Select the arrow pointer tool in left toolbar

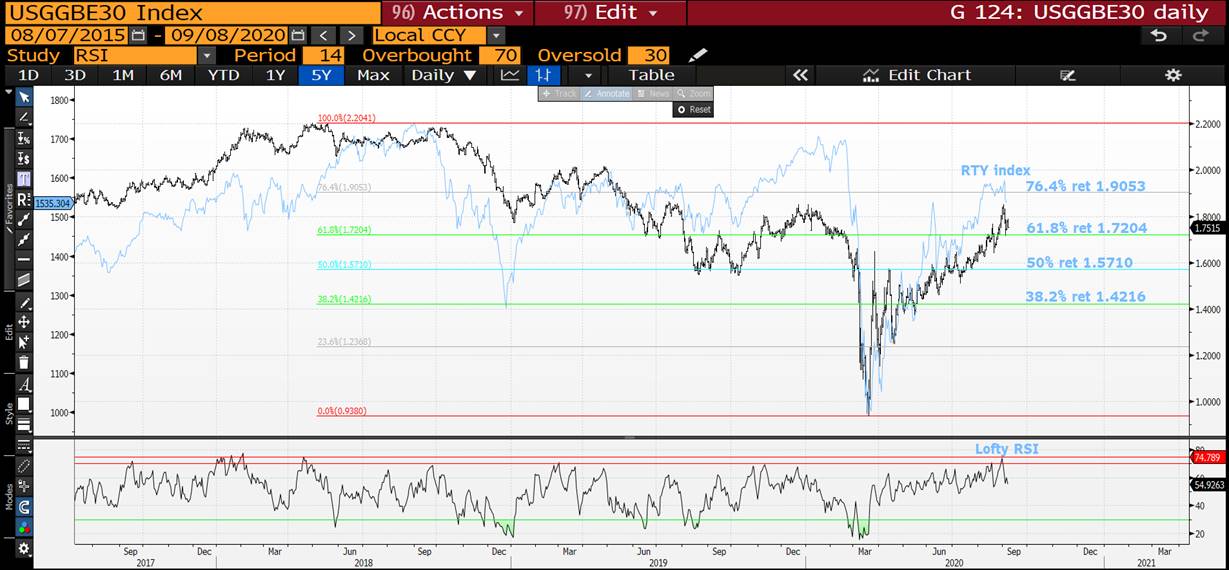24,97
